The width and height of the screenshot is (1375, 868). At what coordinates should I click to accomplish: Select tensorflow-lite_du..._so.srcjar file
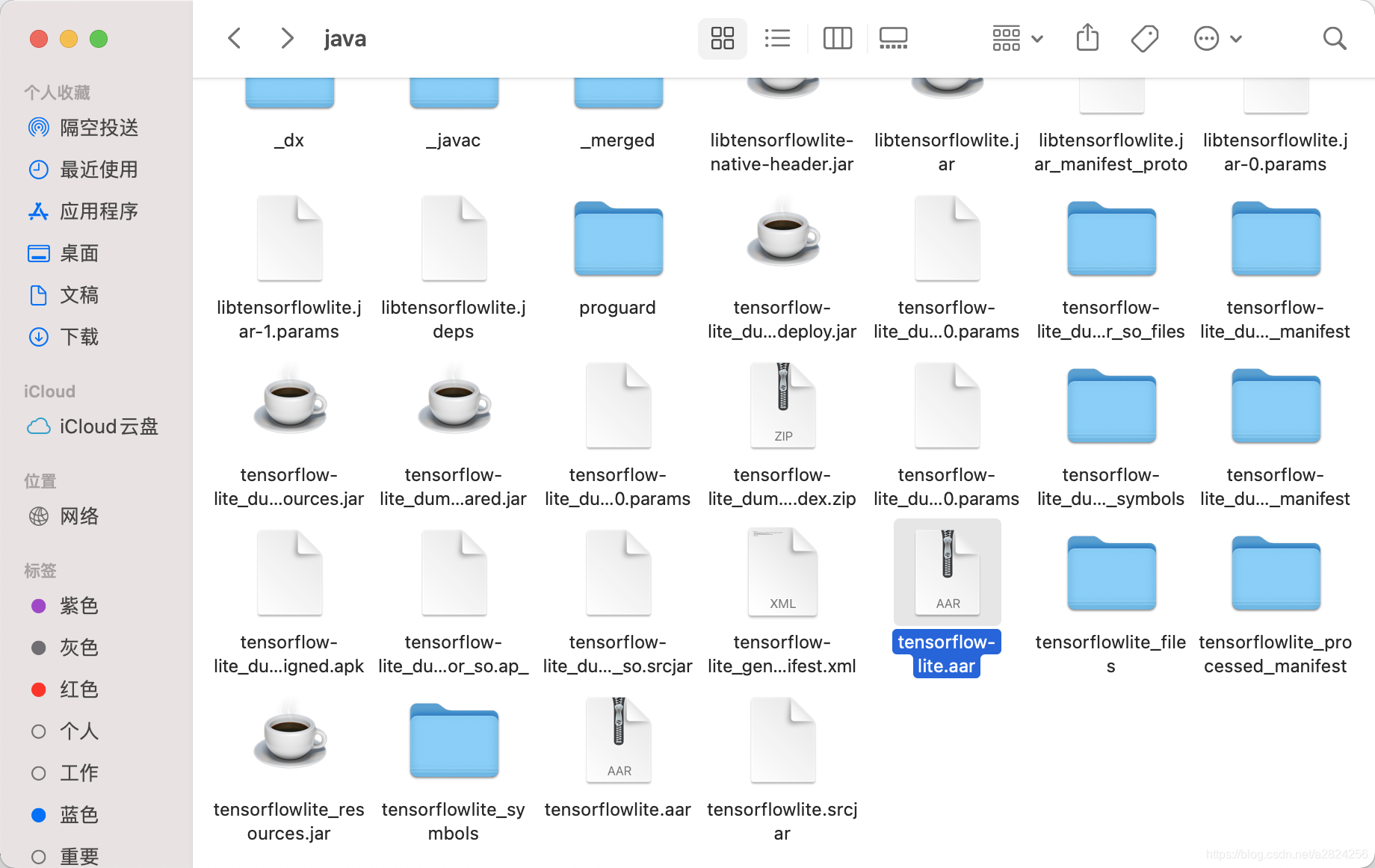coord(618,573)
